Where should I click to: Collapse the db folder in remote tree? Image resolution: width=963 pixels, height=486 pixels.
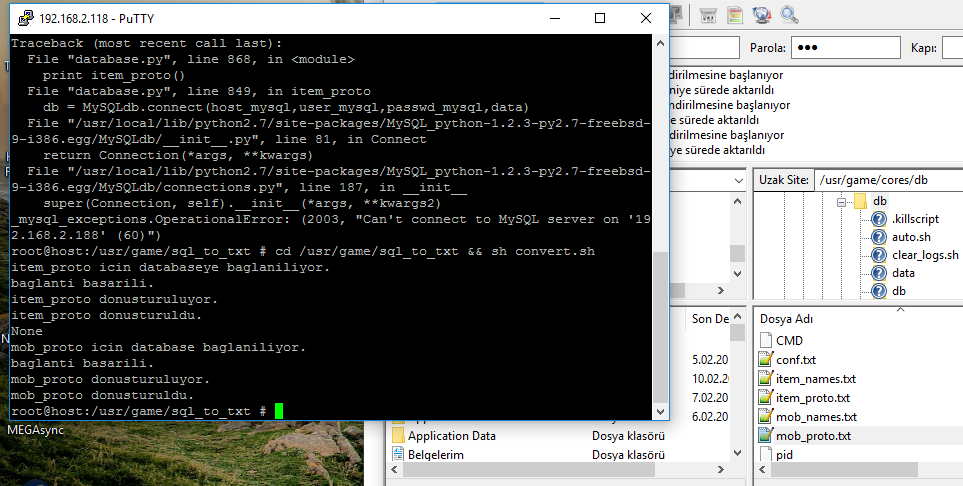(x=841, y=202)
